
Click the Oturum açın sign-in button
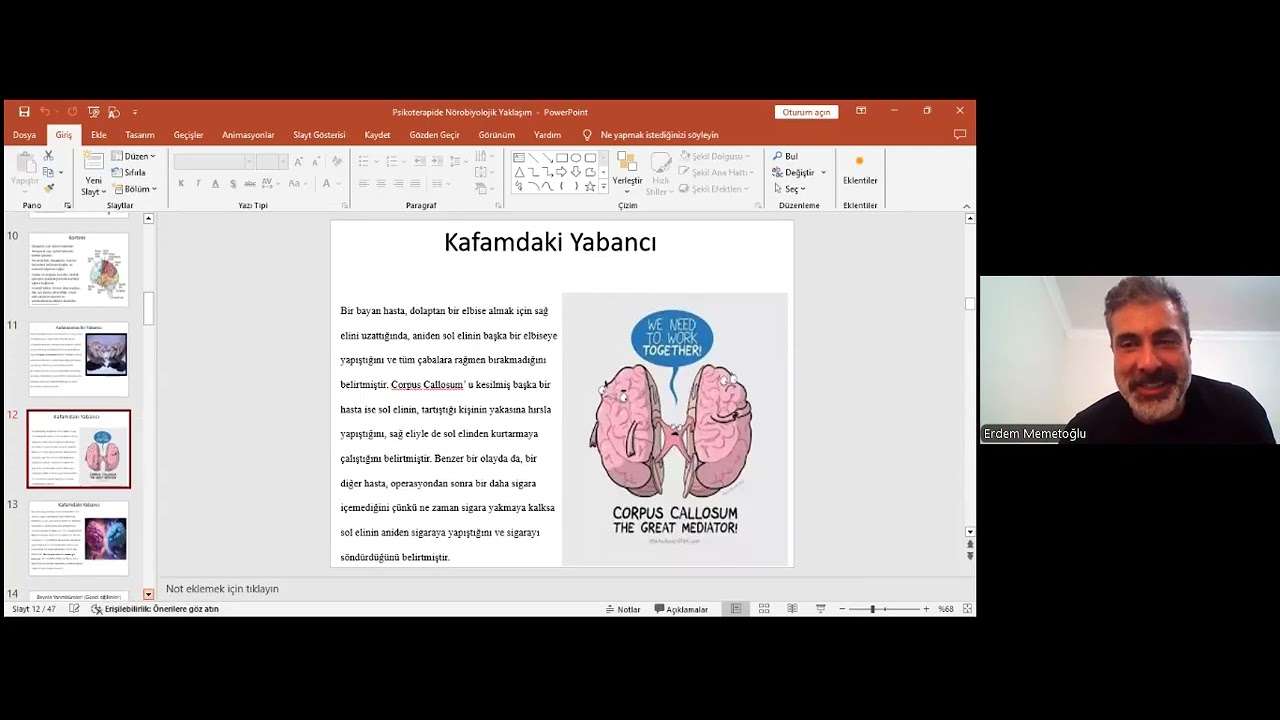tap(806, 112)
